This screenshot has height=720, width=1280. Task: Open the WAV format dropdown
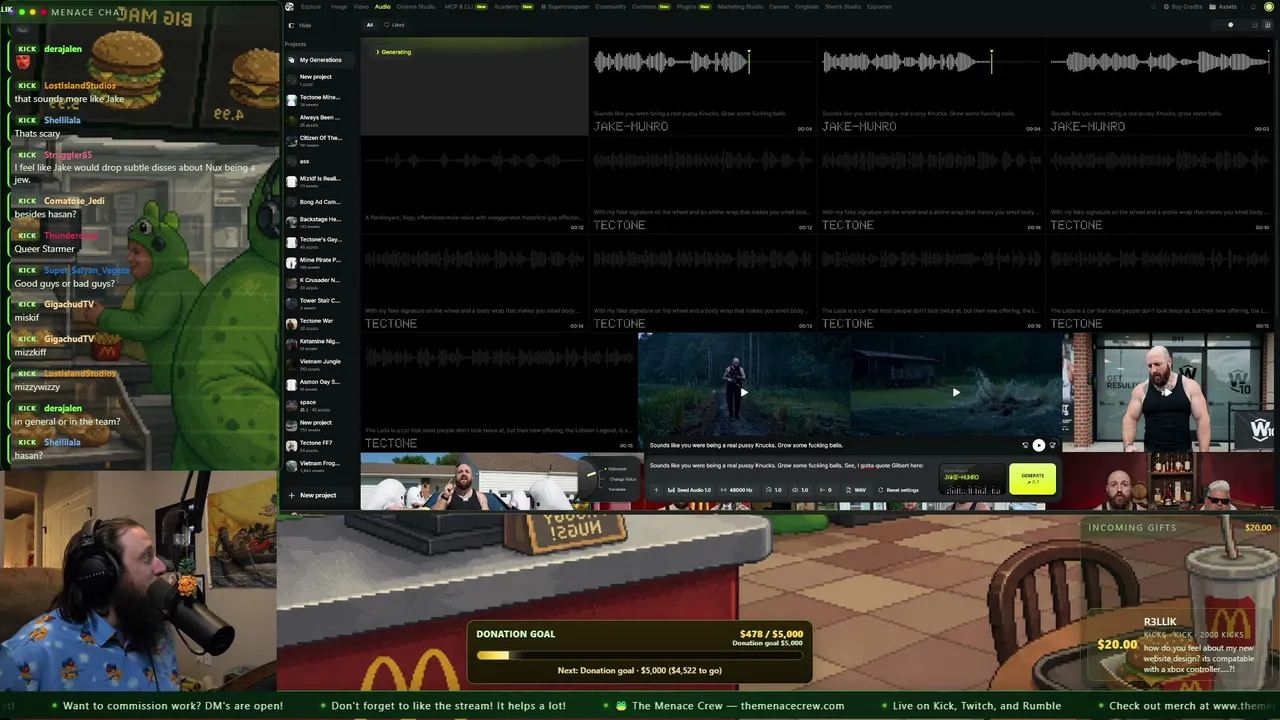[x=856, y=490]
